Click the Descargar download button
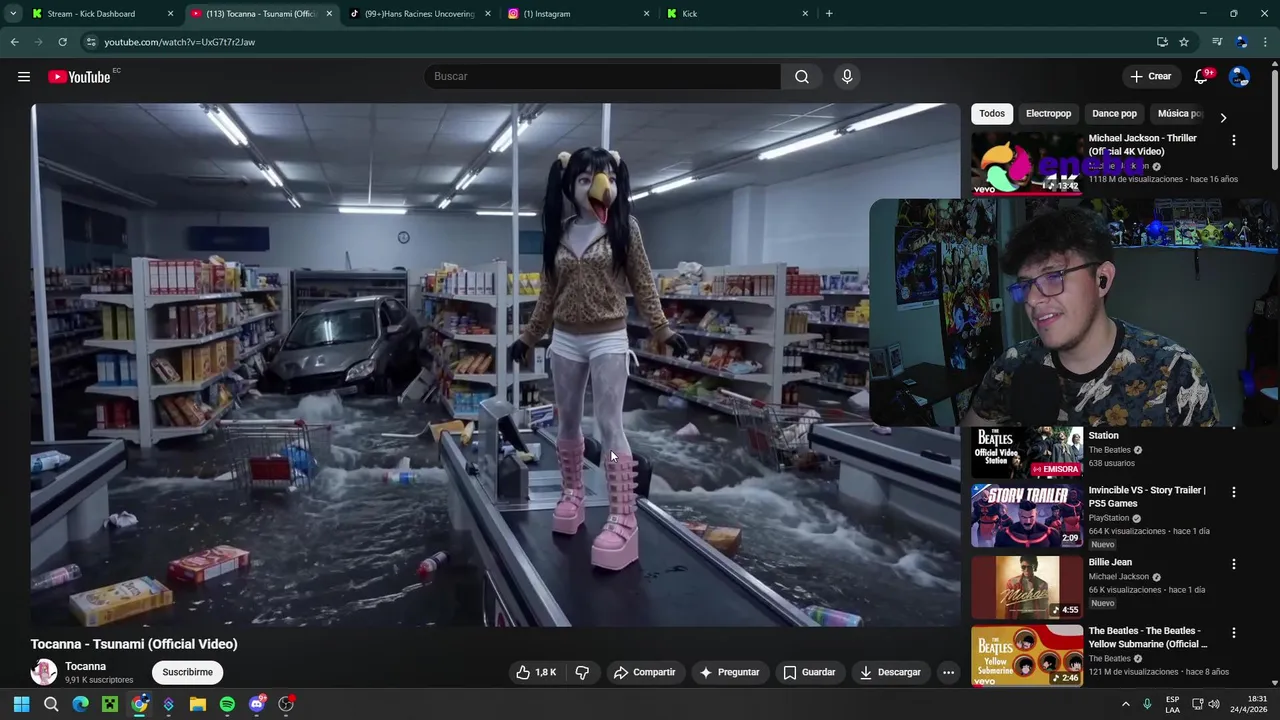 (x=890, y=672)
